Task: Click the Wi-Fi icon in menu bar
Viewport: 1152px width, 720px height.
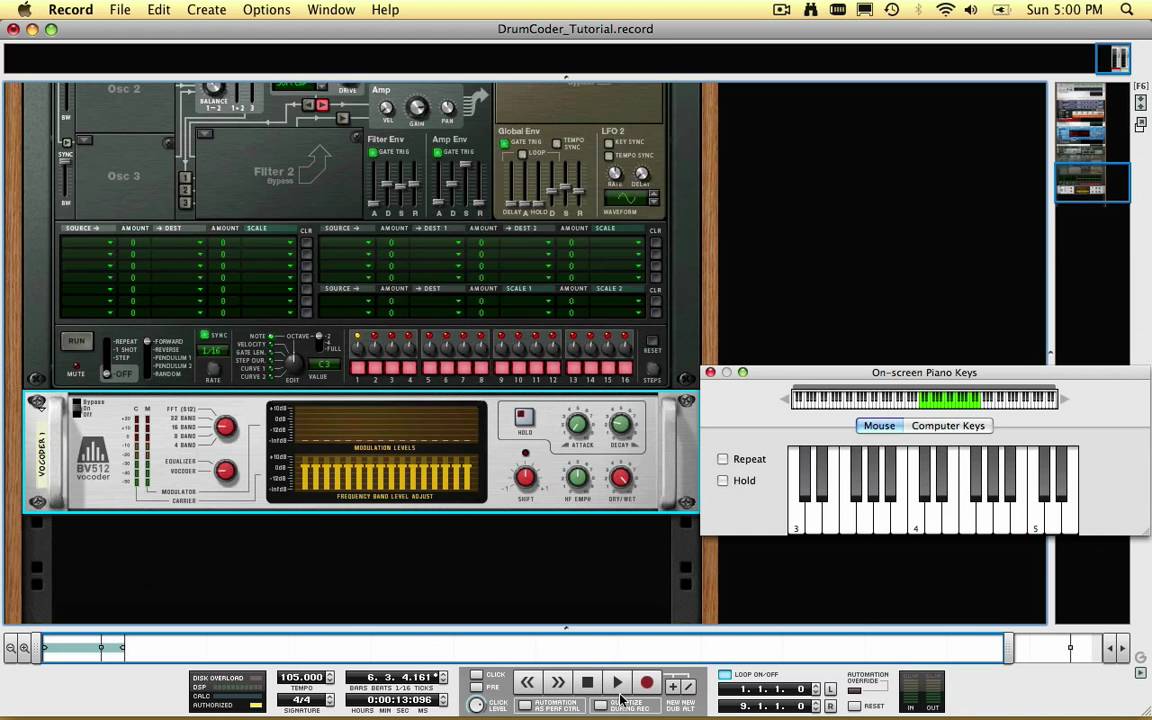Action: click(x=946, y=10)
